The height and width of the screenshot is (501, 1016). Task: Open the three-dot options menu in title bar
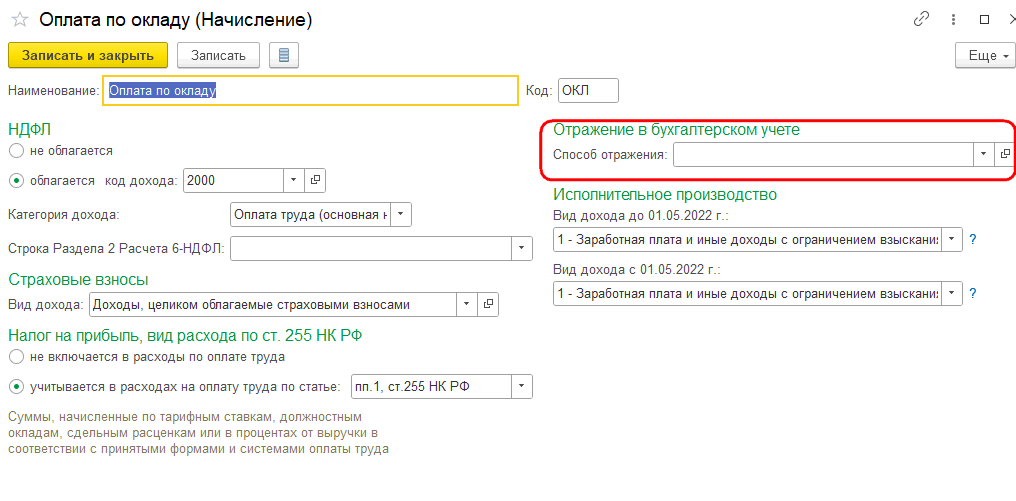point(953,19)
